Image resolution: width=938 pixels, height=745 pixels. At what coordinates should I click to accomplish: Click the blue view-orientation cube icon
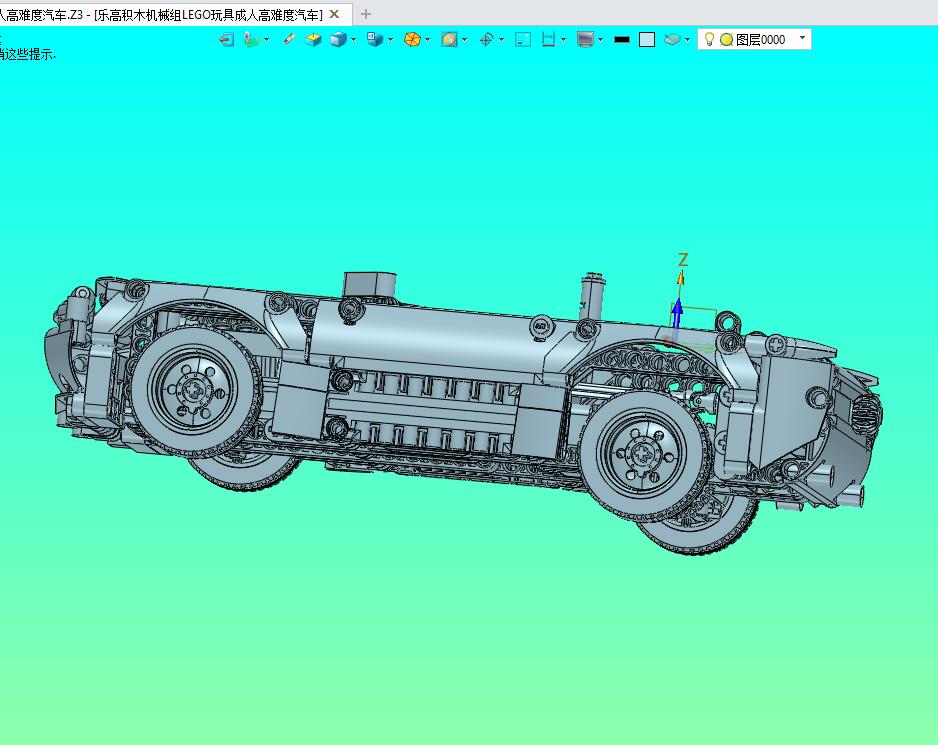coord(375,39)
